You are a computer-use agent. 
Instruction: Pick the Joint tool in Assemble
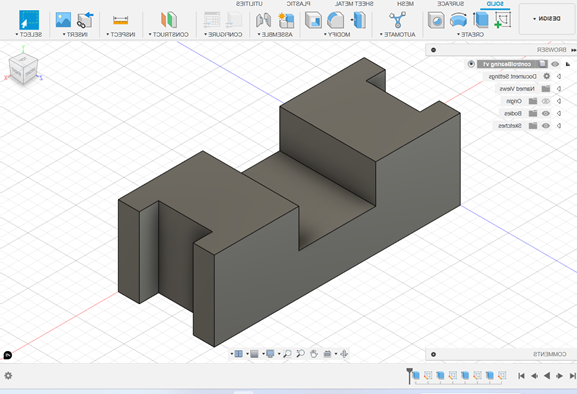point(263,20)
